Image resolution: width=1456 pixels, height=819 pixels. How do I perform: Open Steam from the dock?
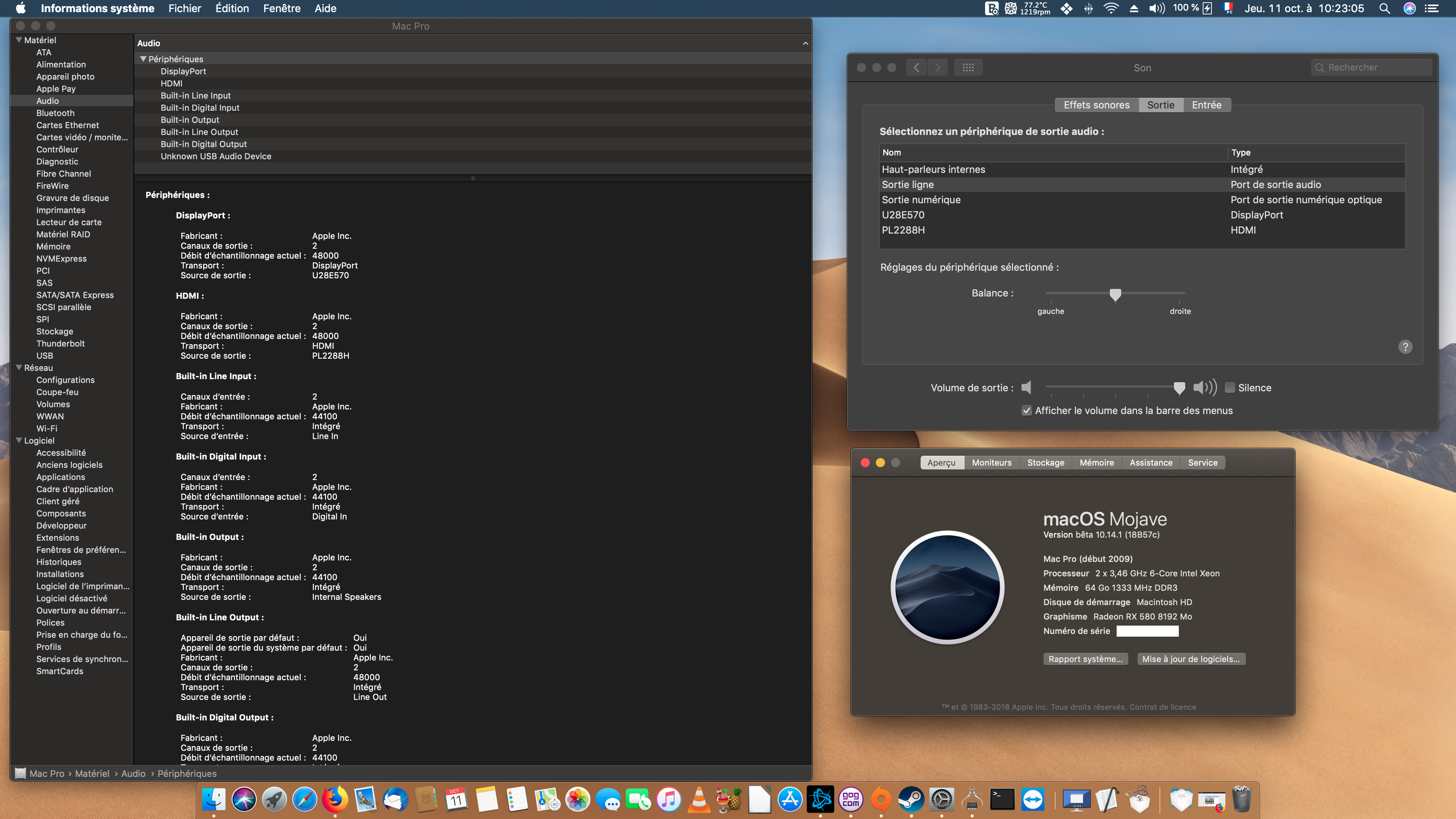(x=911, y=800)
